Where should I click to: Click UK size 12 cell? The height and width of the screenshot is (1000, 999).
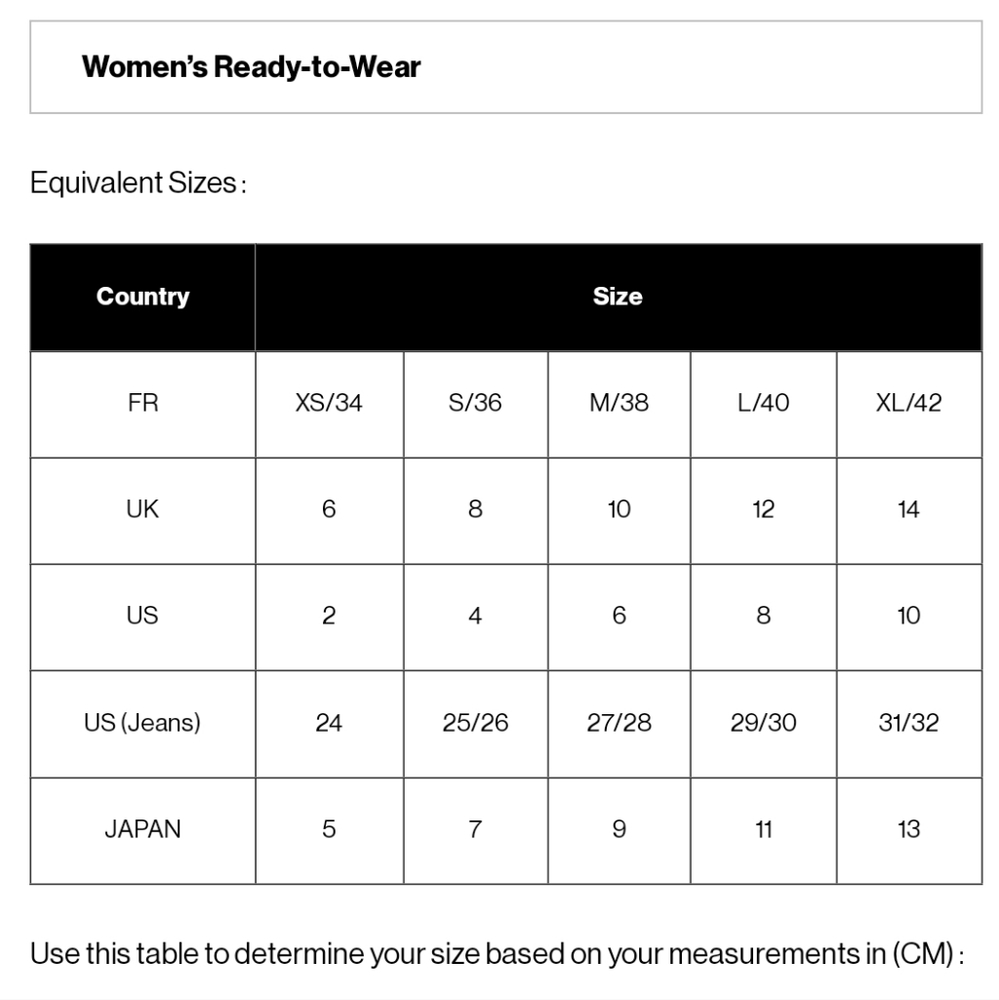point(763,510)
